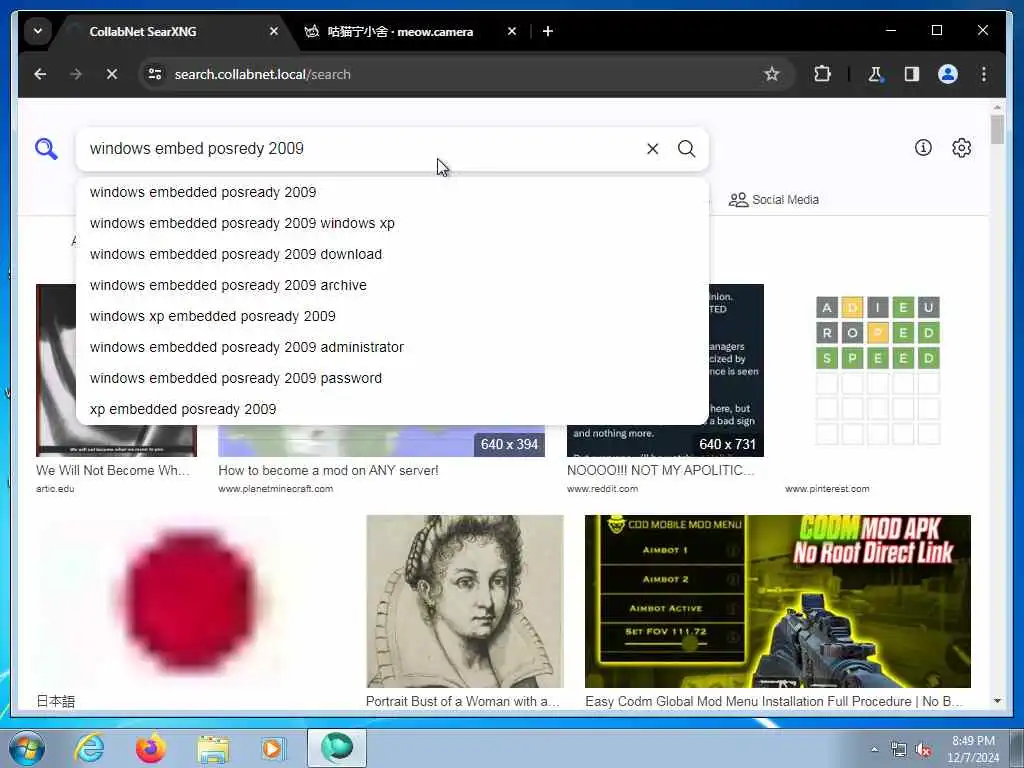
Task: Go forward with browser forward arrow
Action: point(76,74)
